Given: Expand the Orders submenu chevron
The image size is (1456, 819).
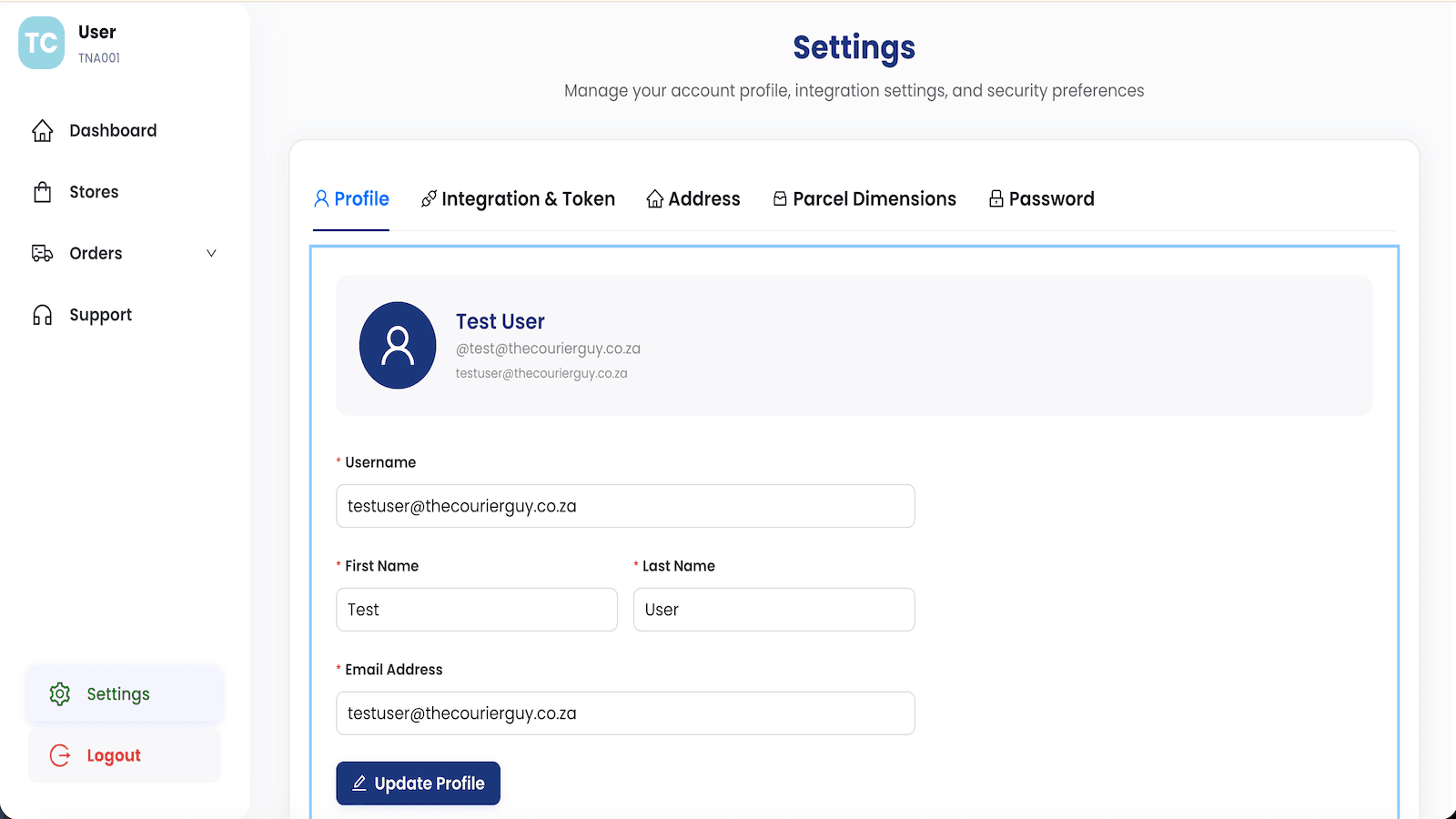Looking at the screenshot, I should pyautogui.click(x=211, y=253).
